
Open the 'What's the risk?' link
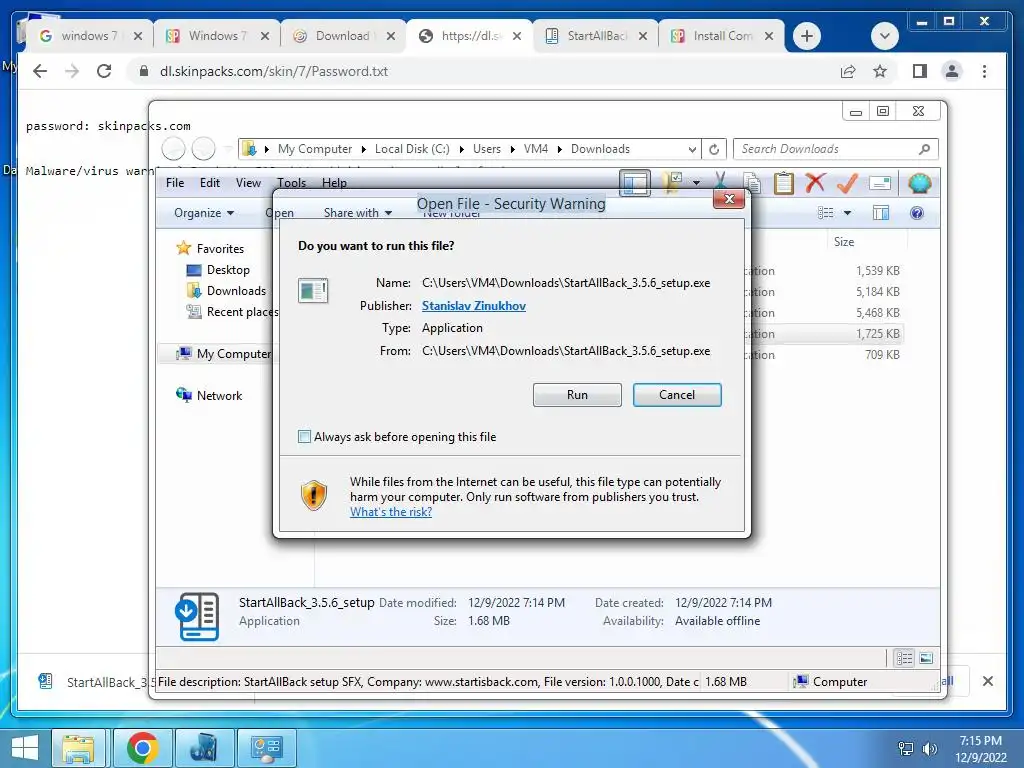[x=391, y=512]
